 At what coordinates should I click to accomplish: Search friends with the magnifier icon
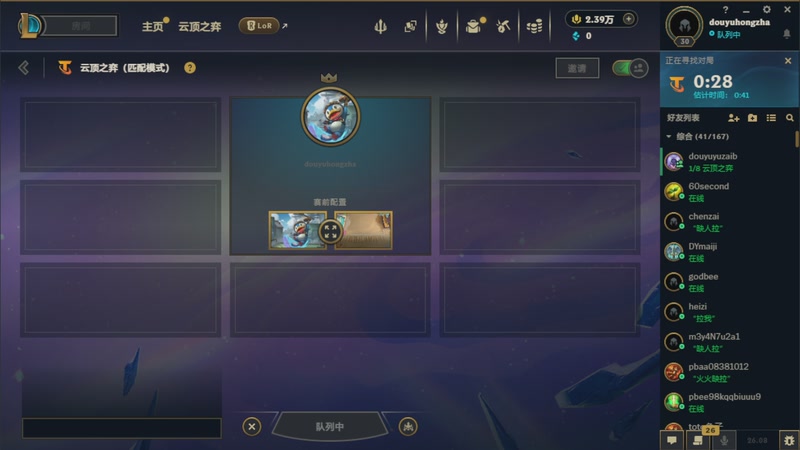coord(790,118)
